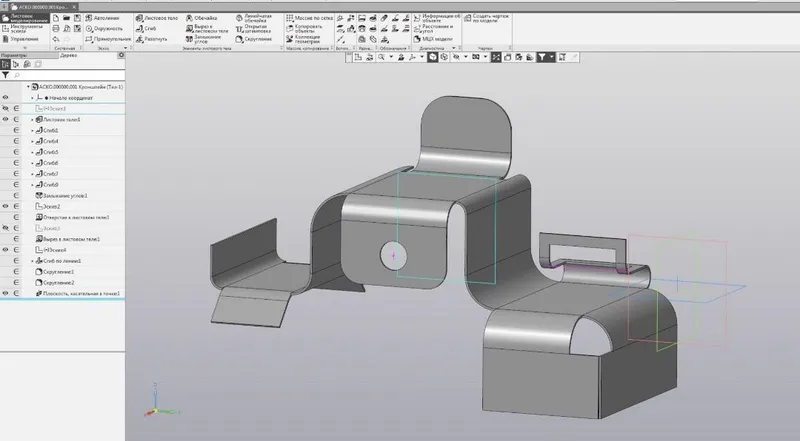Viewport: 800px width, 441px height.
Task: Choose the Разогнуть unbend command
Action: (152, 39)
